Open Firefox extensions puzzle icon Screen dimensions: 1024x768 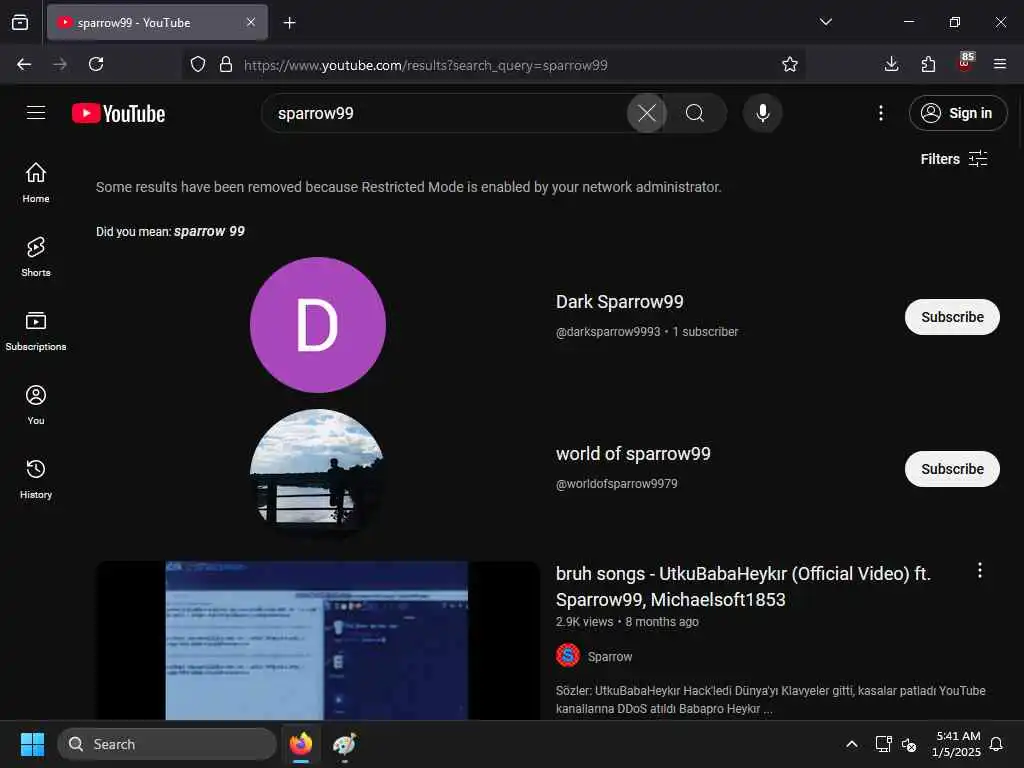928,64
